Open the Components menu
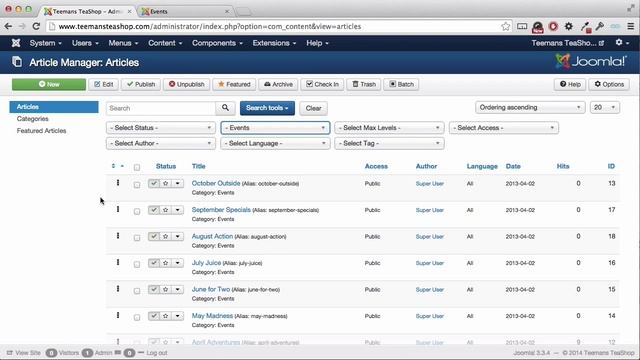This screenshot has height=360, width=640. coord(217,43)
